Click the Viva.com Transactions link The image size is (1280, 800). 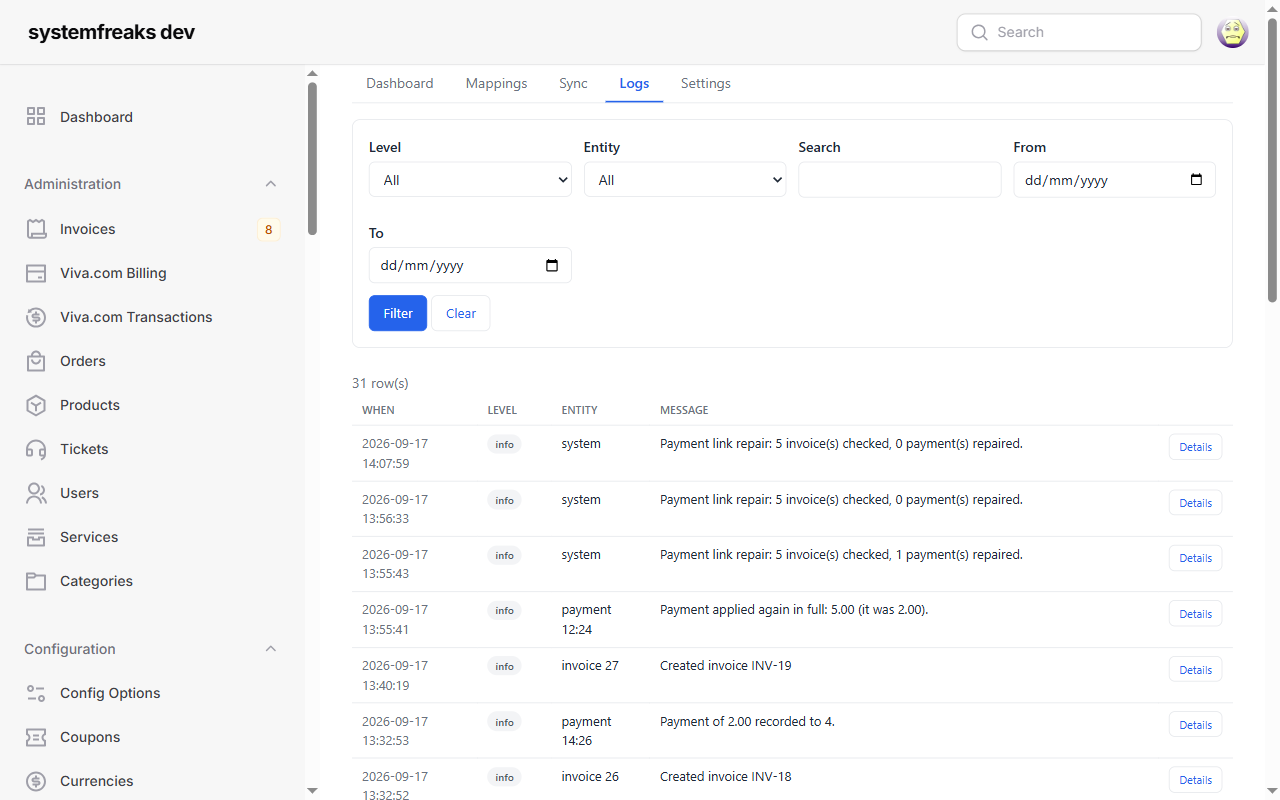pyautogui.click(x=136, y=317)
